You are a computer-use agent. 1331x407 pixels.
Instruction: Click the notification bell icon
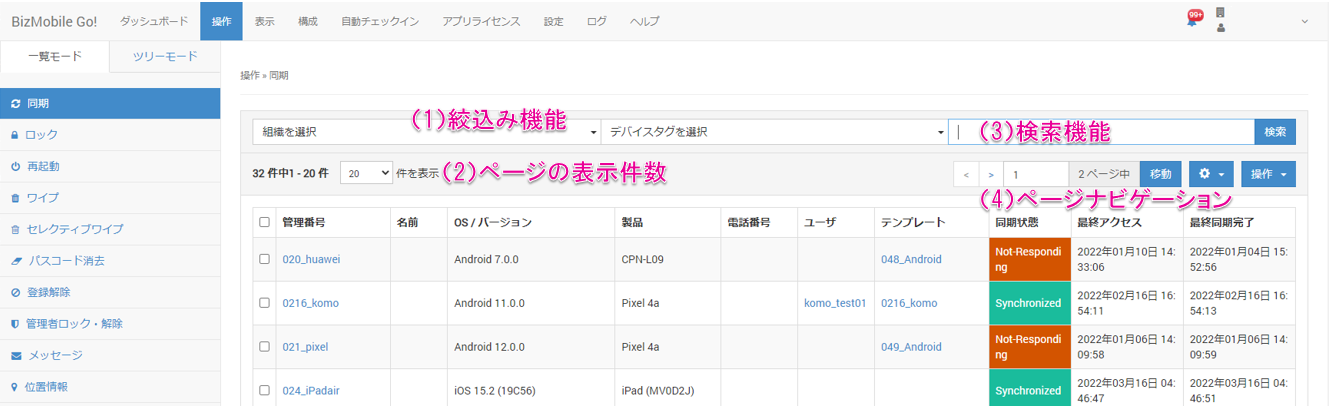[1193, 21]
